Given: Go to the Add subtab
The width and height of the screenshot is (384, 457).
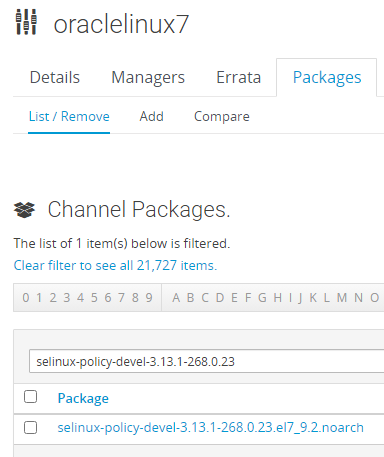Looking at the screenshot, I should point(152,116).
